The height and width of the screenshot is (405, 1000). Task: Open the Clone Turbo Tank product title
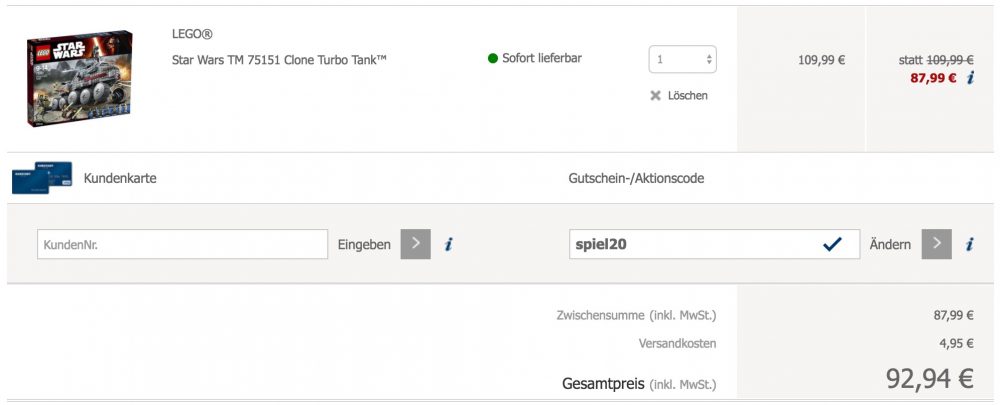point(279,60)
